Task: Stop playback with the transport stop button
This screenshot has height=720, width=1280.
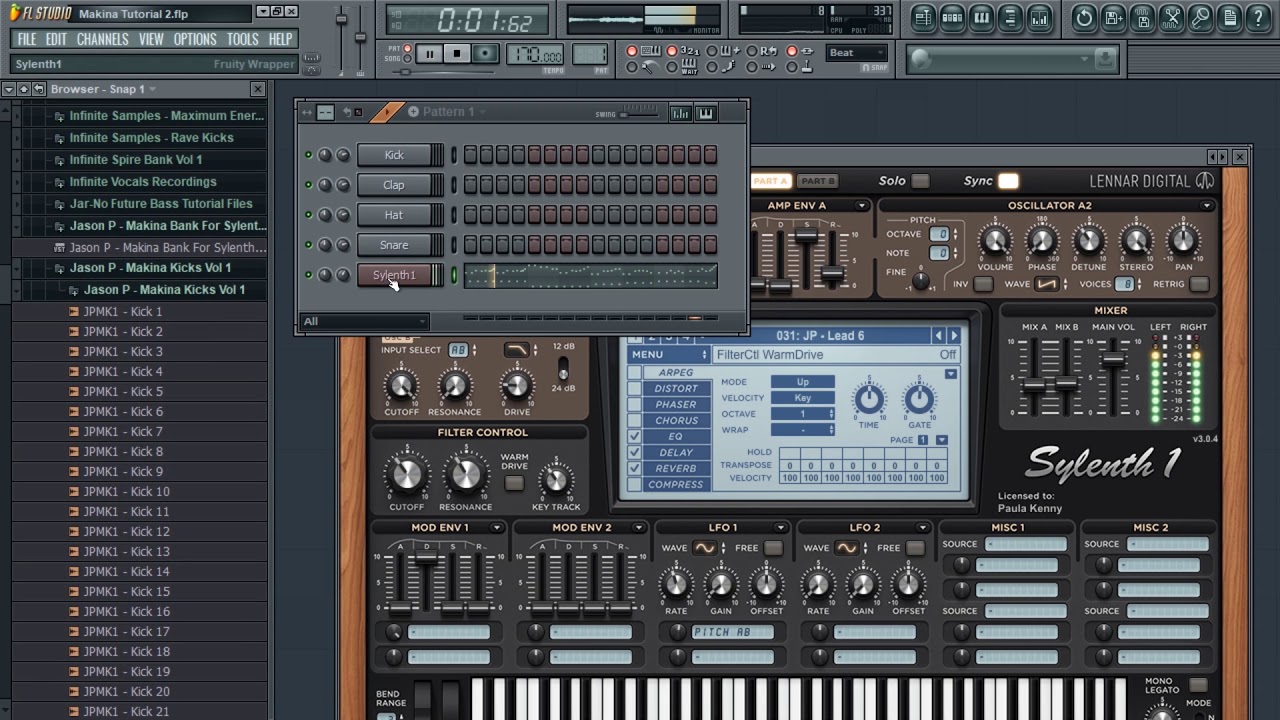Action: tap(457, 54)
